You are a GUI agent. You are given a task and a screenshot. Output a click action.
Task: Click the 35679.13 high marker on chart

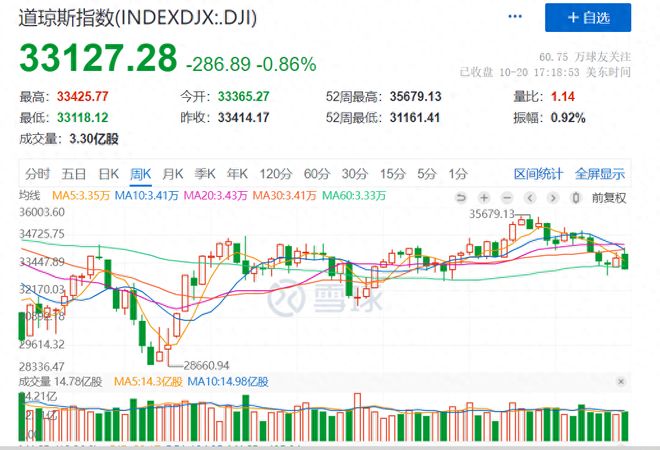(492, 214)
